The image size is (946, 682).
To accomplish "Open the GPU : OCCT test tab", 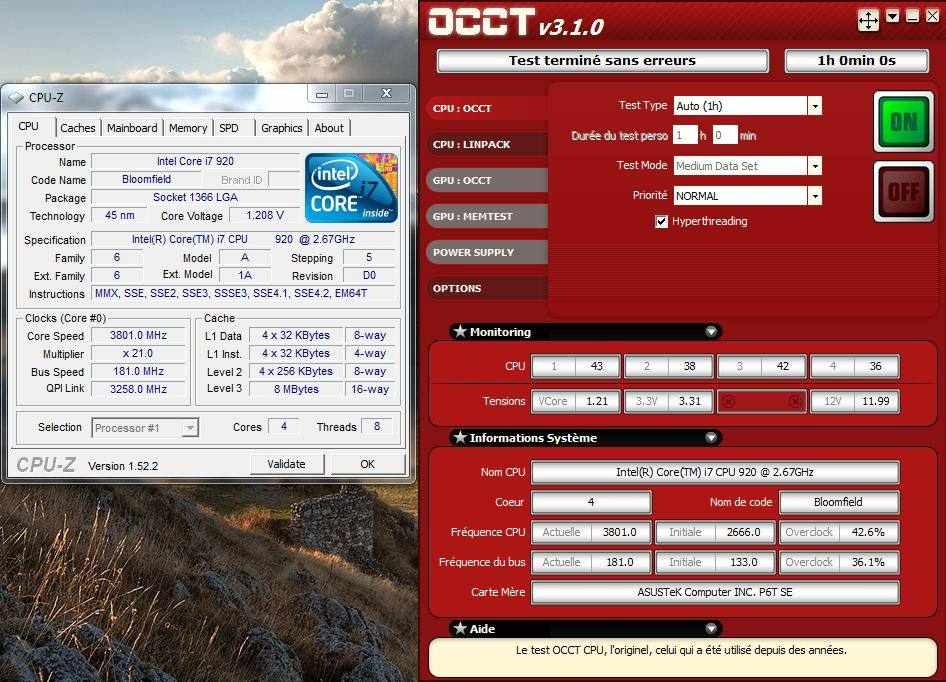I will point(487,180).
